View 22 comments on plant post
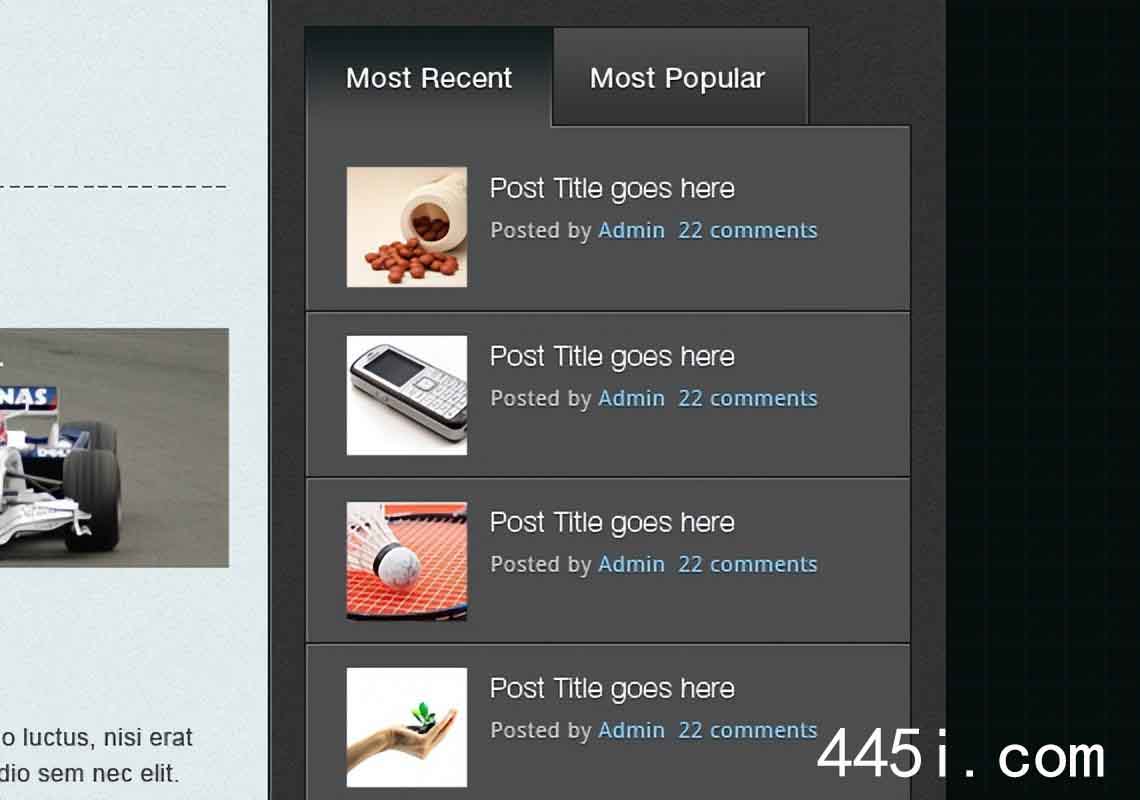The width and height of the screenshot is (1140, 800). 748,730
